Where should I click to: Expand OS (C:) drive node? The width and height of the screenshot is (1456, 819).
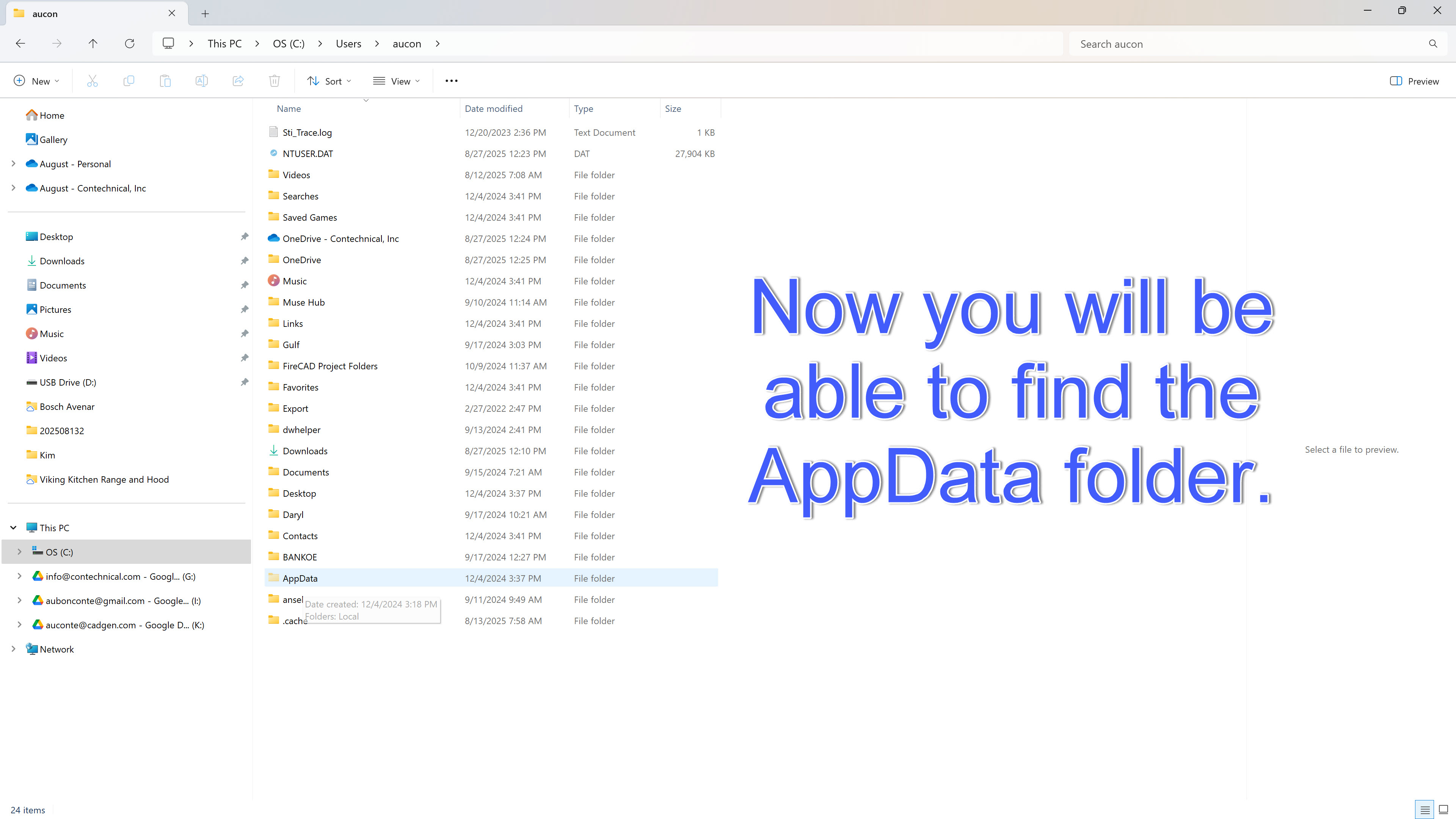point(20,552)
